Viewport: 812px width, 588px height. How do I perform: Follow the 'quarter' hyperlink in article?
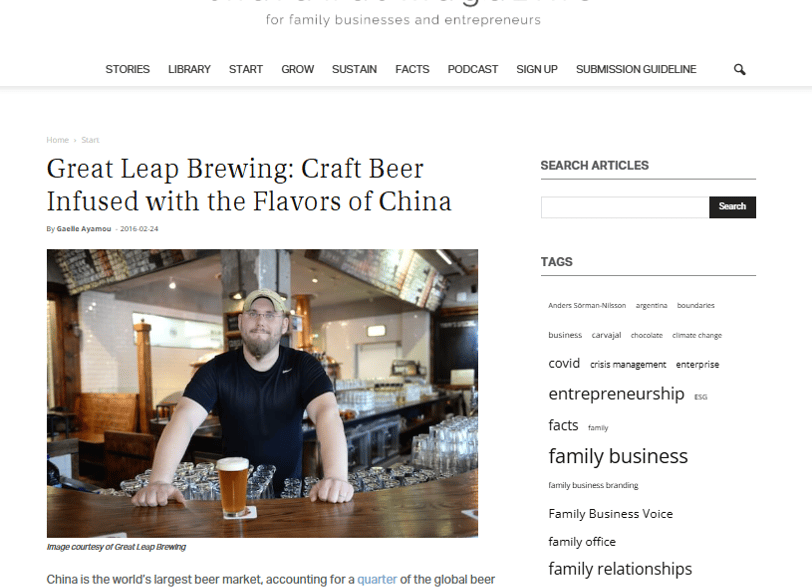tap(377, 579)
